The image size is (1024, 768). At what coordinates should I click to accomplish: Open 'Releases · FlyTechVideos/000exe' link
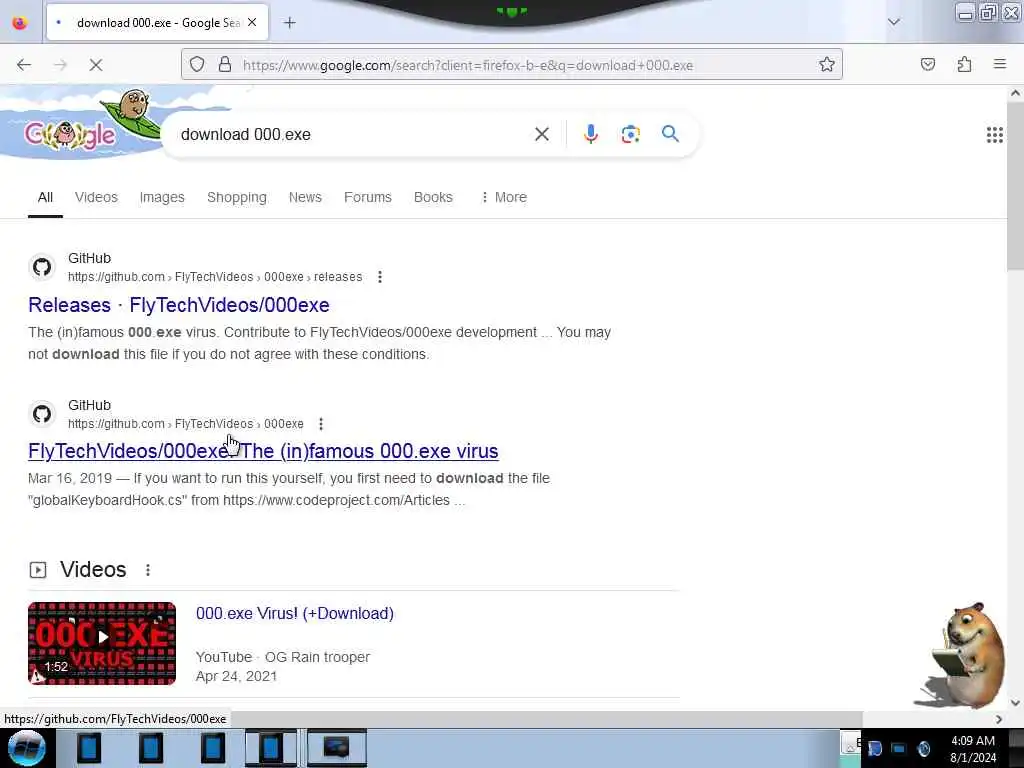[x=178, y=305]
